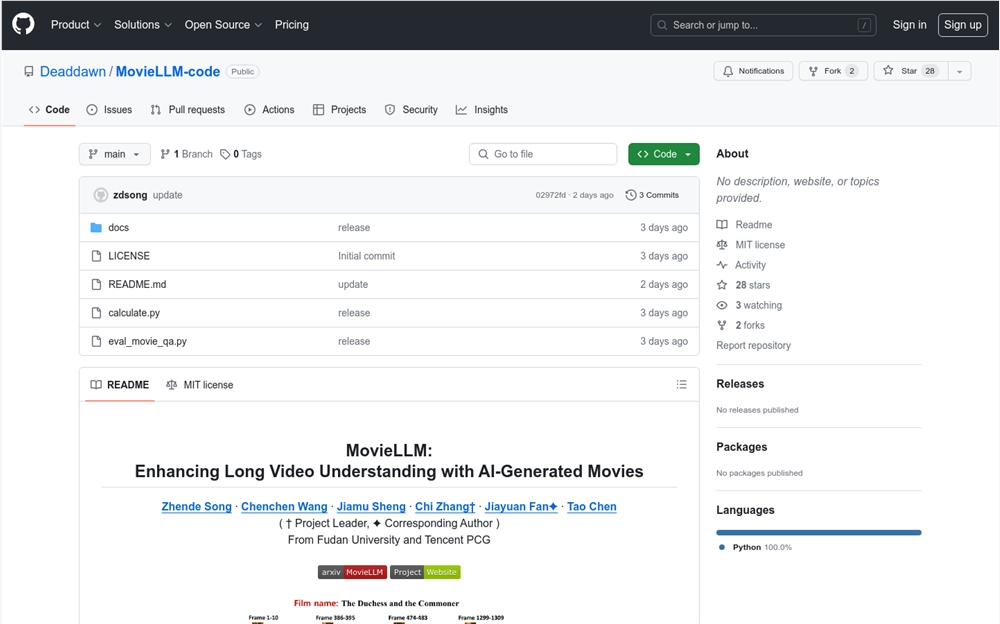Viewport: 1000px width, 624px height.
Task: Click the docs folder icon
Action: pos(96,228)
